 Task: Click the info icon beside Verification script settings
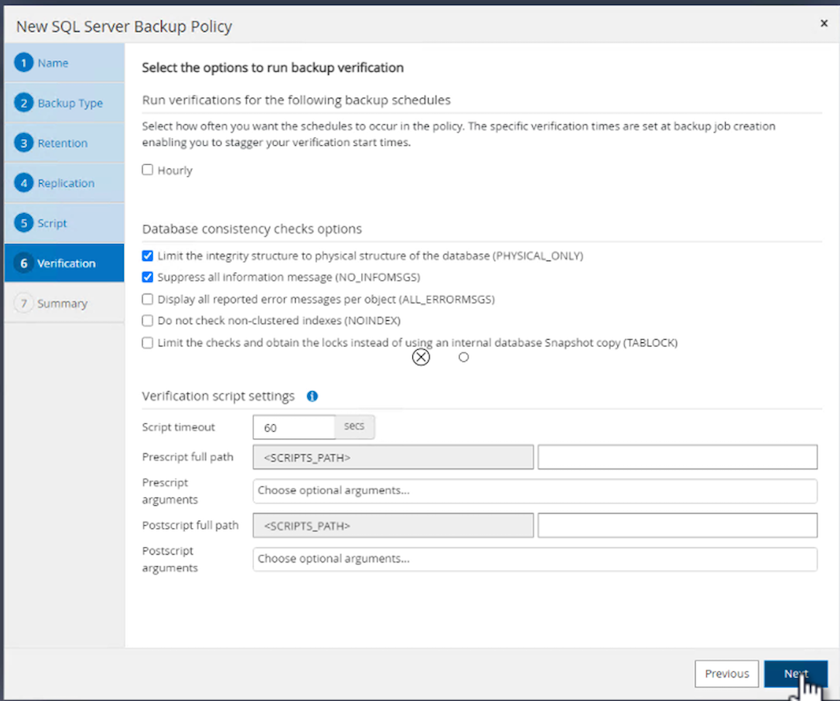(x=312, y=396)
